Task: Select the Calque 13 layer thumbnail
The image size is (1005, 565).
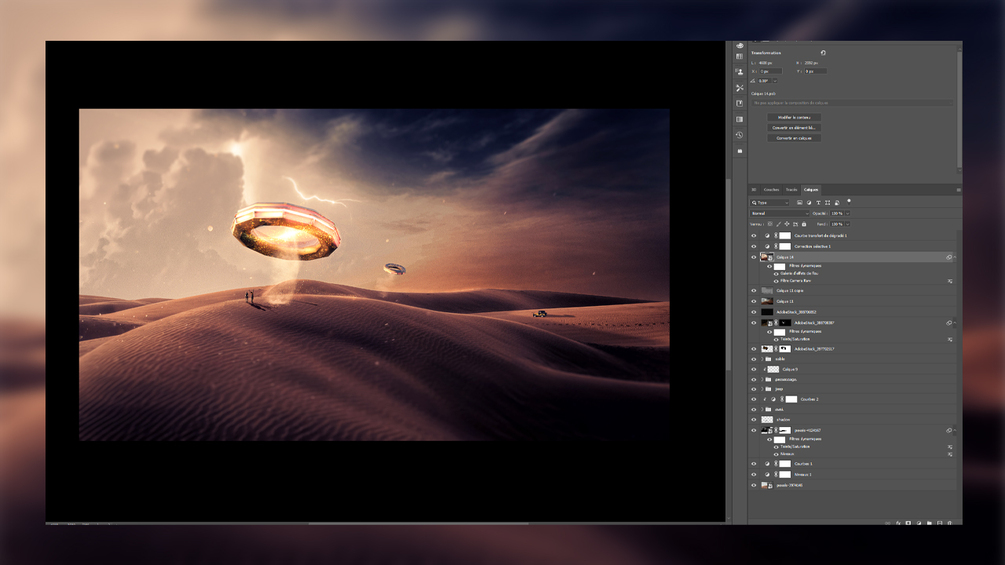Action: coord(767,301)
